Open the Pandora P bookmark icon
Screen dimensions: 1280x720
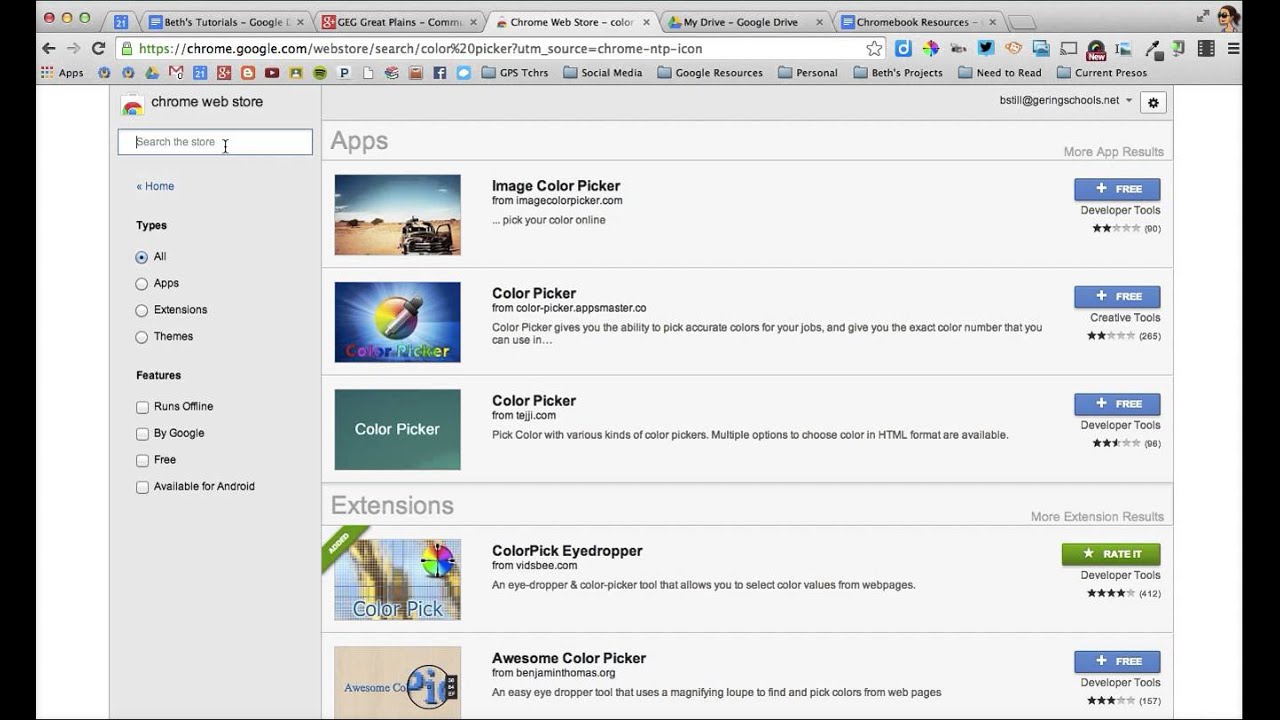(344, 72)
